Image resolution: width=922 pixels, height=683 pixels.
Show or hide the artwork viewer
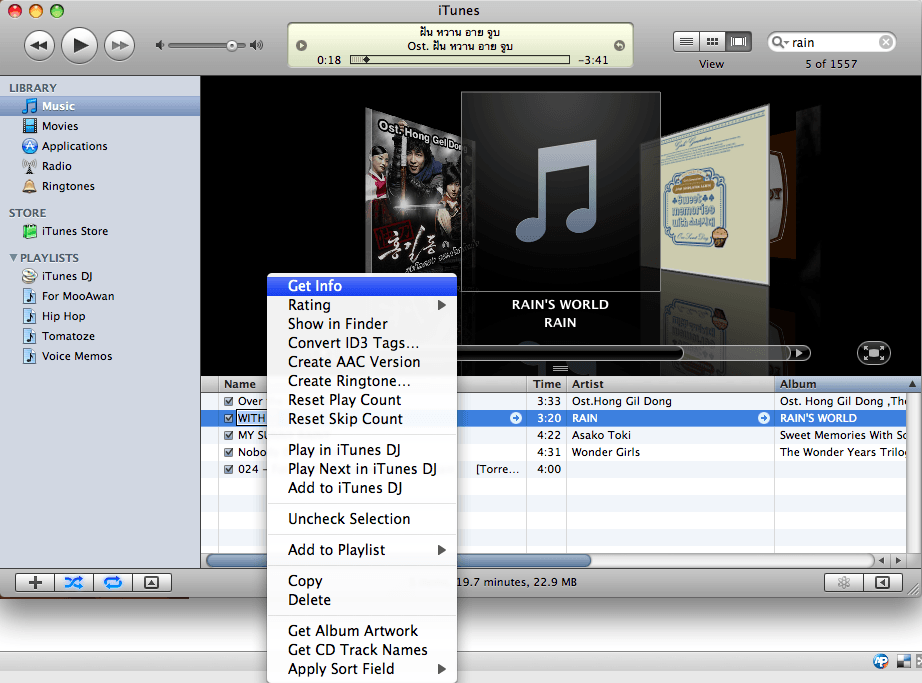(x=152, y=582)
